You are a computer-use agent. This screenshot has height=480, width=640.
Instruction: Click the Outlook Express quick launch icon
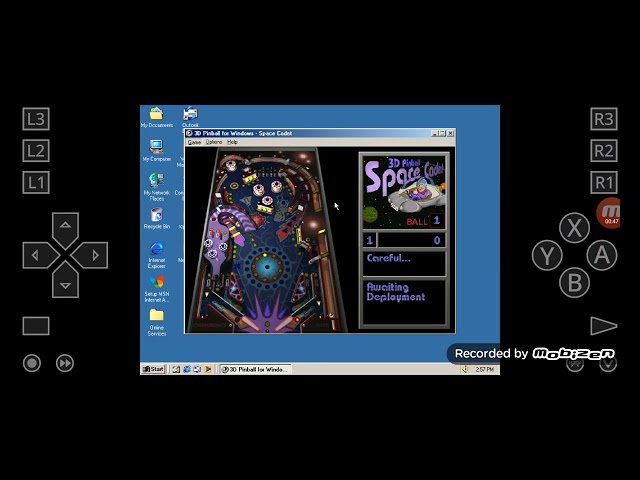197,369
